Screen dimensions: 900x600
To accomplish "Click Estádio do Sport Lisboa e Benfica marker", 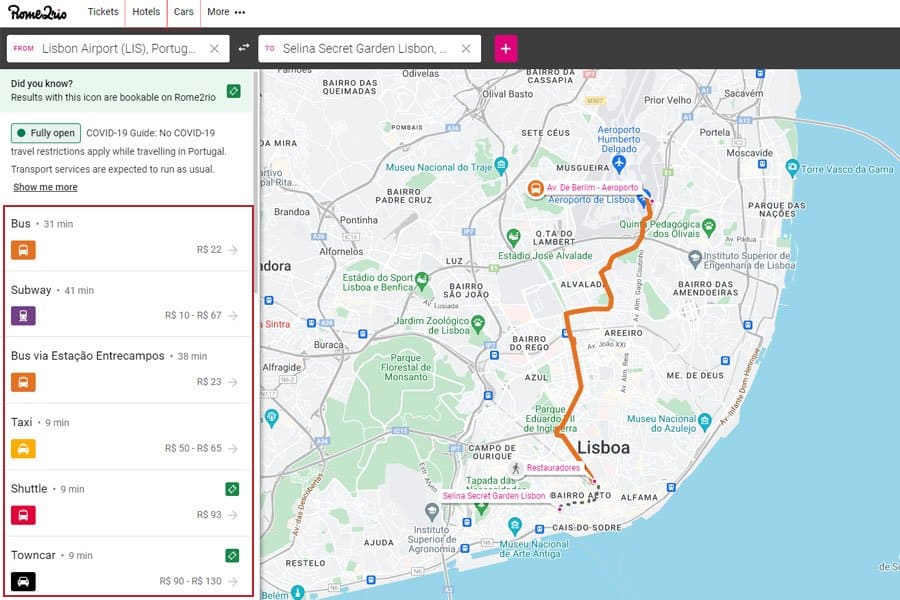I will (x=422, y=280).
